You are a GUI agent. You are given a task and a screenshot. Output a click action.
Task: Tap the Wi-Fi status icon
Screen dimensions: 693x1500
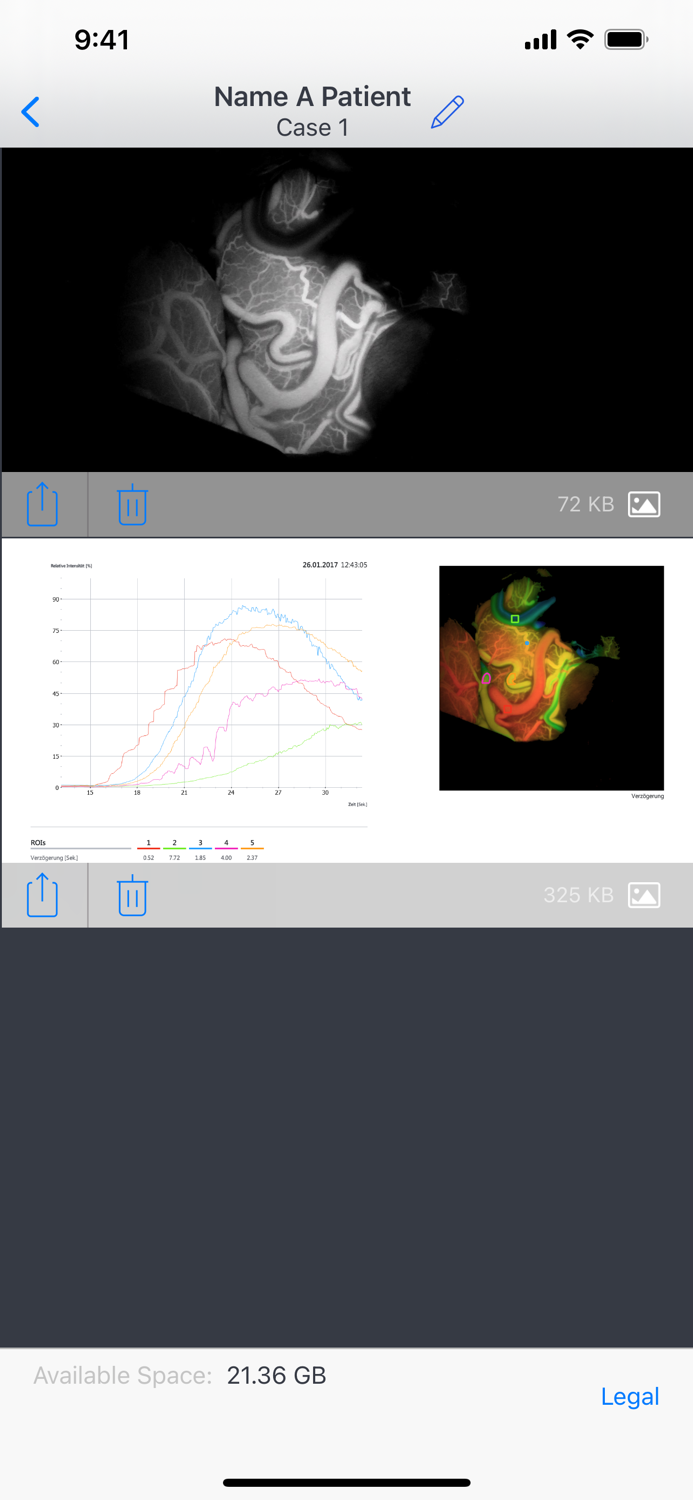580,40
